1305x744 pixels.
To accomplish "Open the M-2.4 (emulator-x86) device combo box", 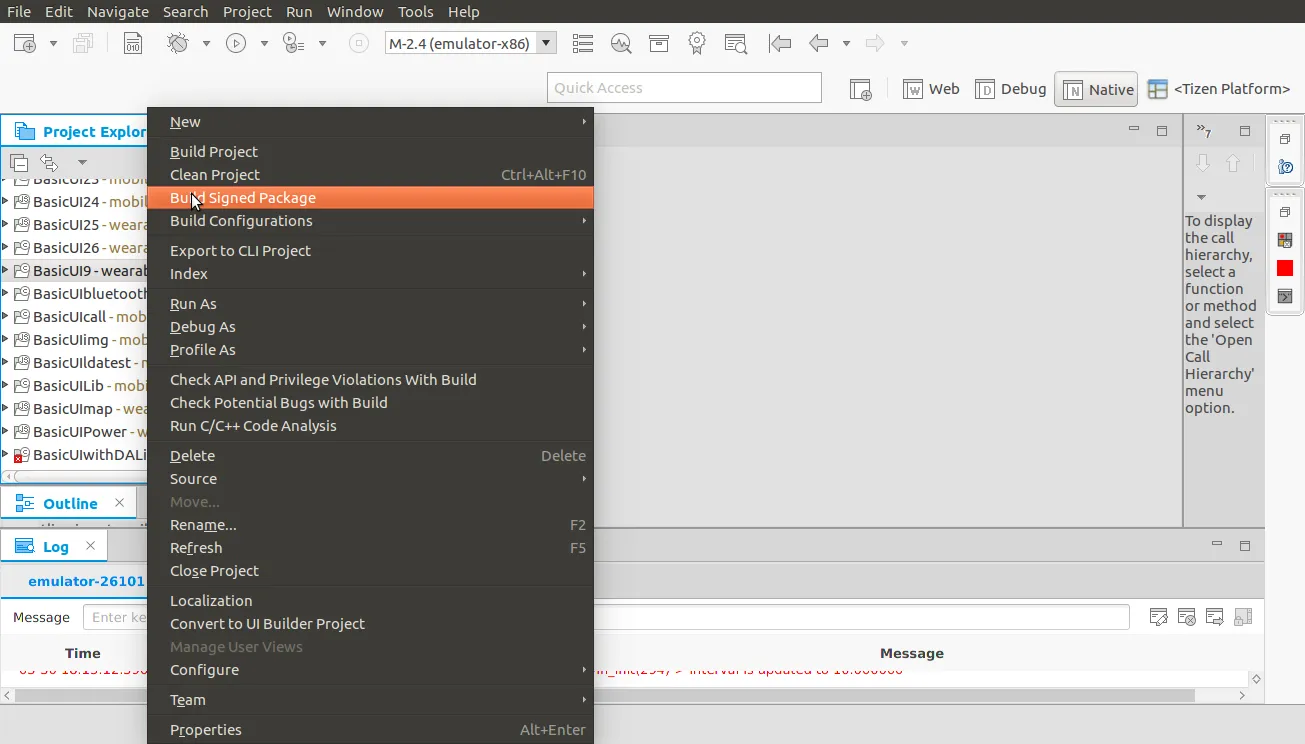I will point(470,43).
